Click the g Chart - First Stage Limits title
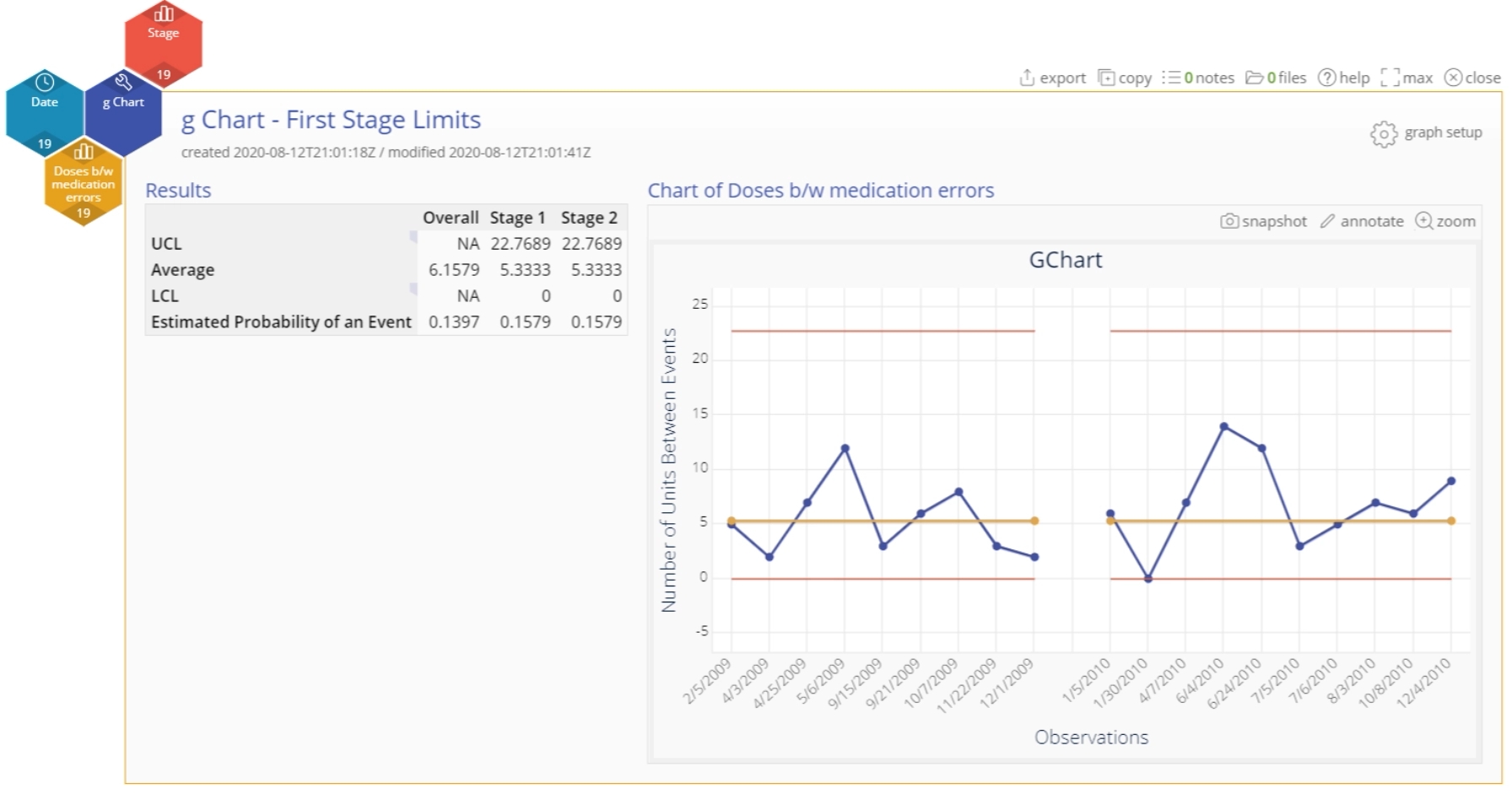The image size is (1512, 794). [x=331, y=120]
